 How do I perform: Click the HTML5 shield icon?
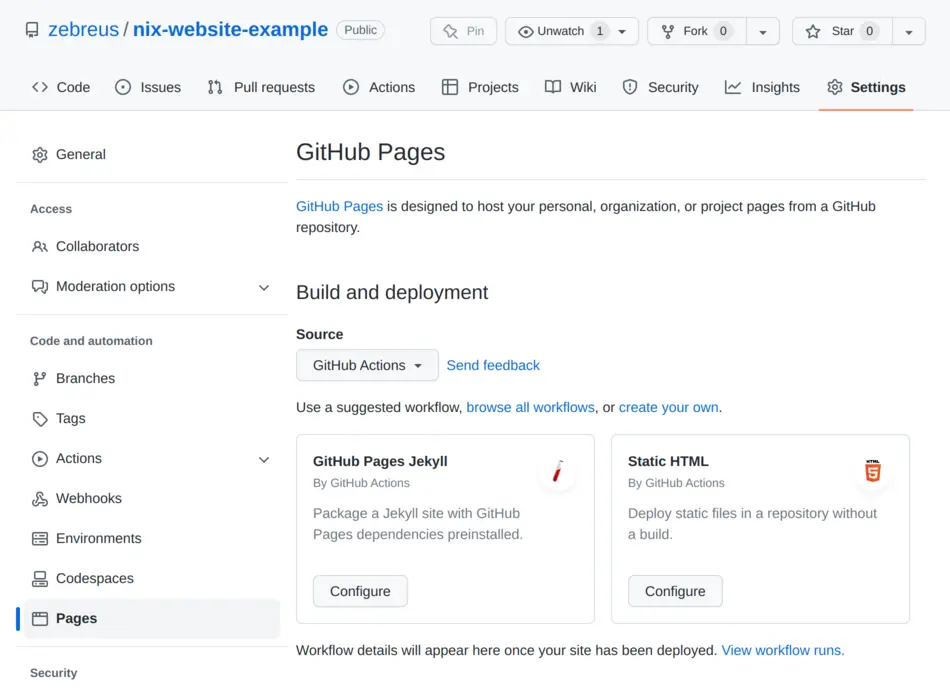872,470
